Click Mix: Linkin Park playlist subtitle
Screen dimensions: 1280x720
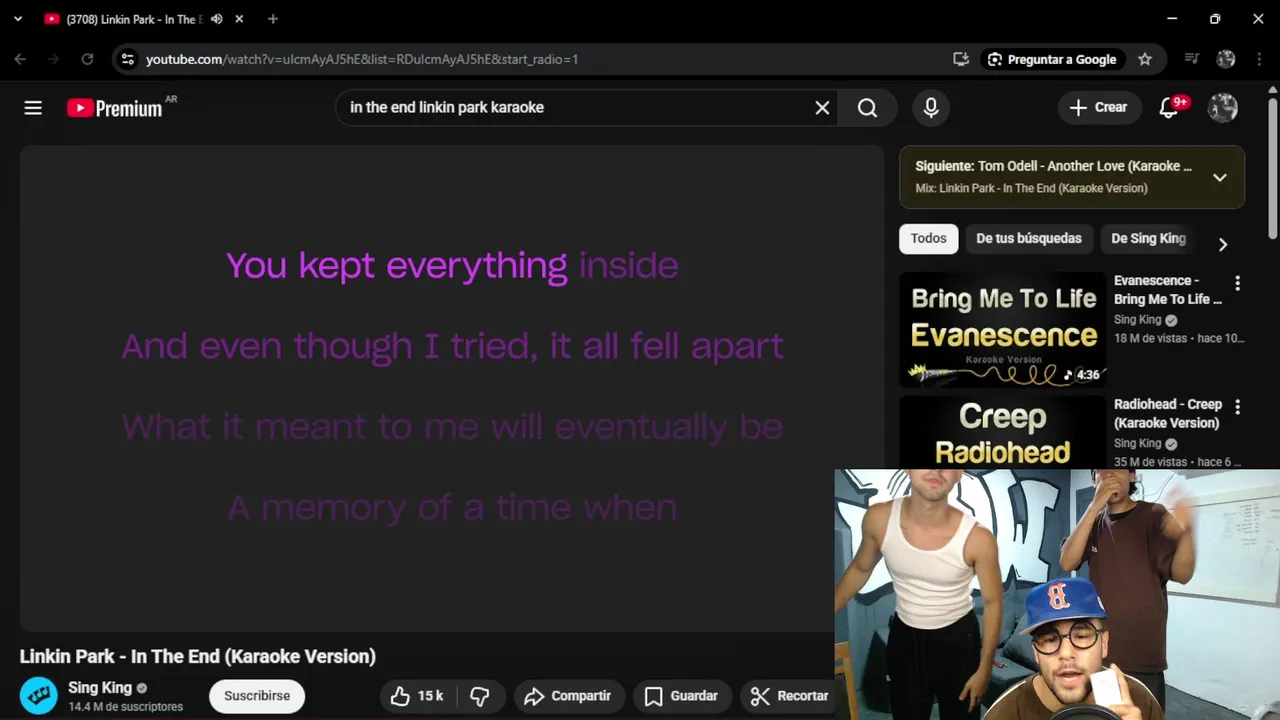click(x=1031, y=188)
